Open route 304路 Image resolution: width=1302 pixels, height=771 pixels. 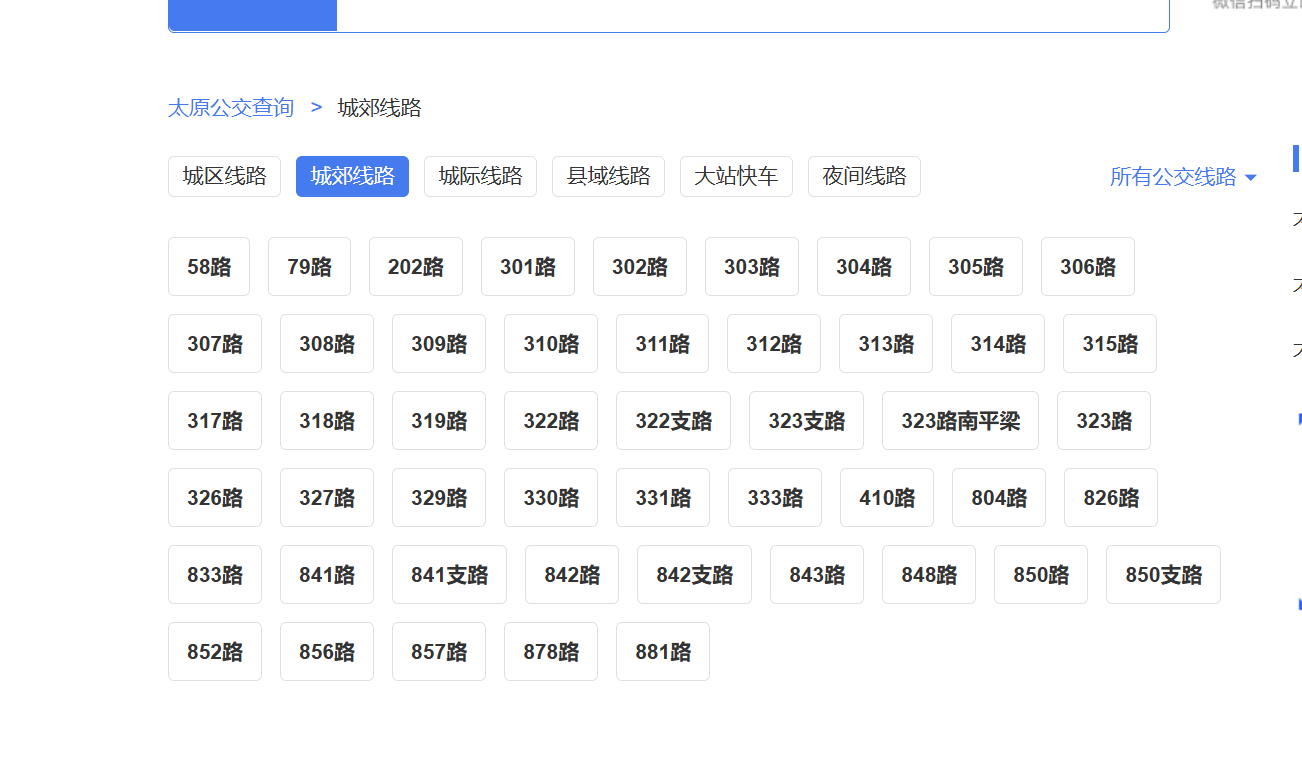[x=864, y=267]
